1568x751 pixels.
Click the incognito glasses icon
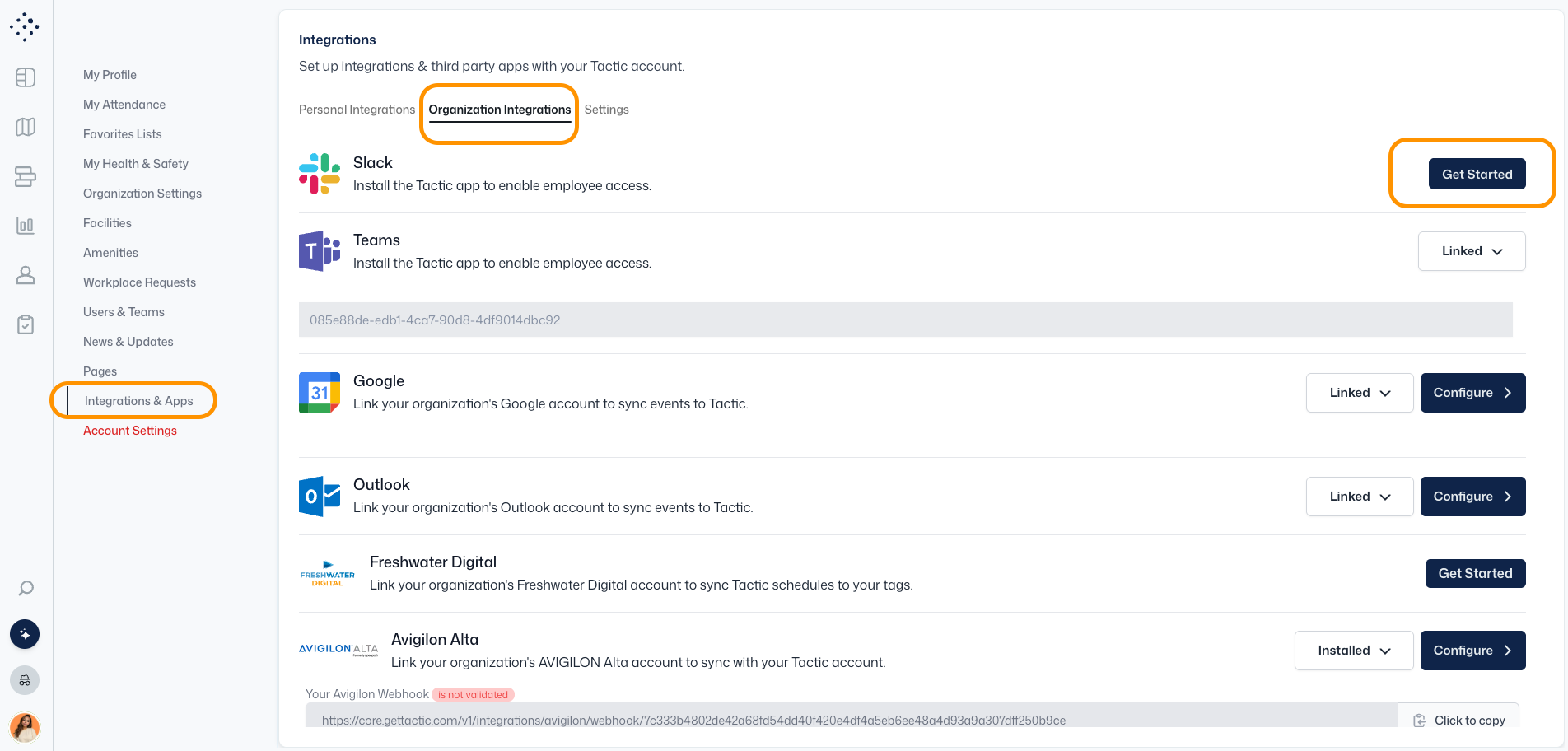point(25,680)
